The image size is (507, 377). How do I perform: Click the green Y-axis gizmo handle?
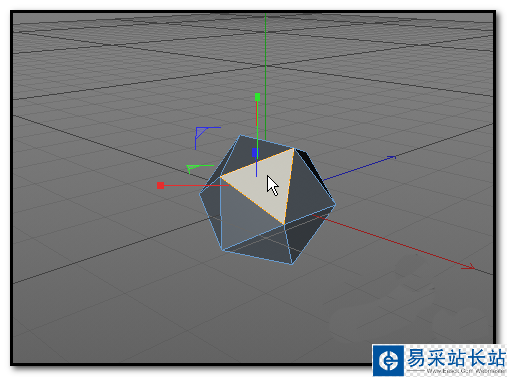tap(257, 97)
